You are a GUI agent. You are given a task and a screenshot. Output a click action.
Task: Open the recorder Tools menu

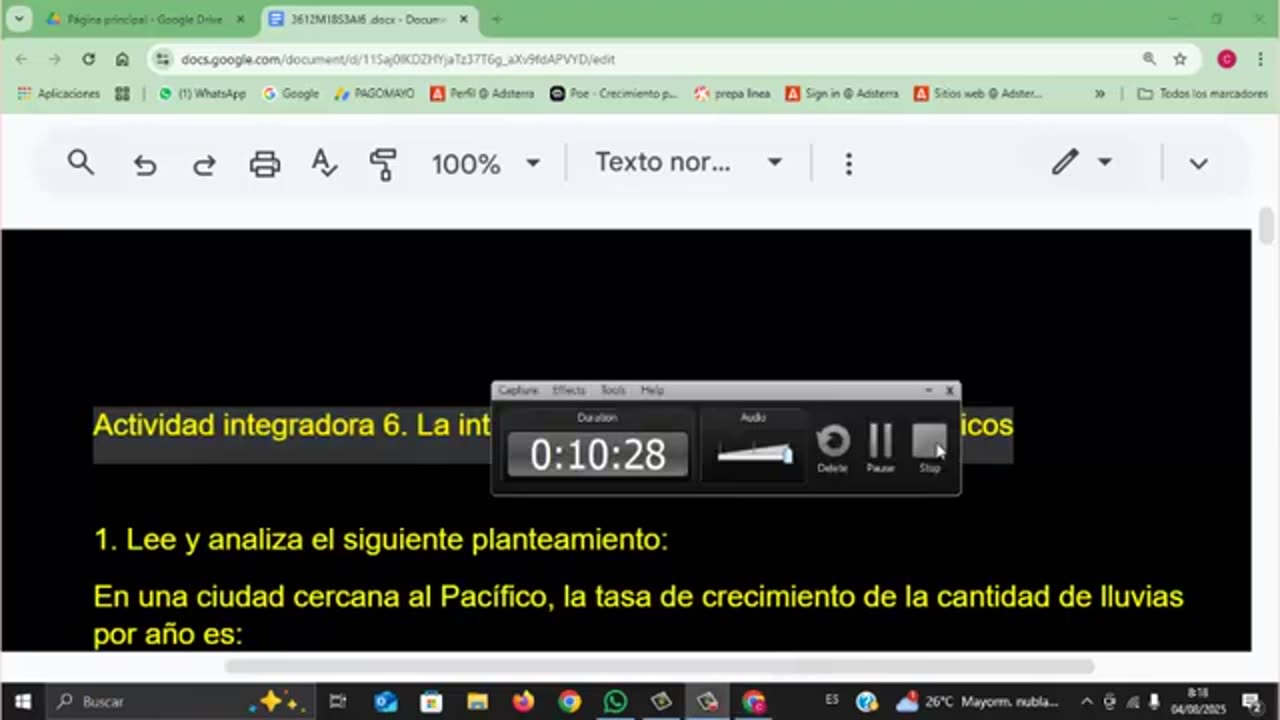pos(613,390)
